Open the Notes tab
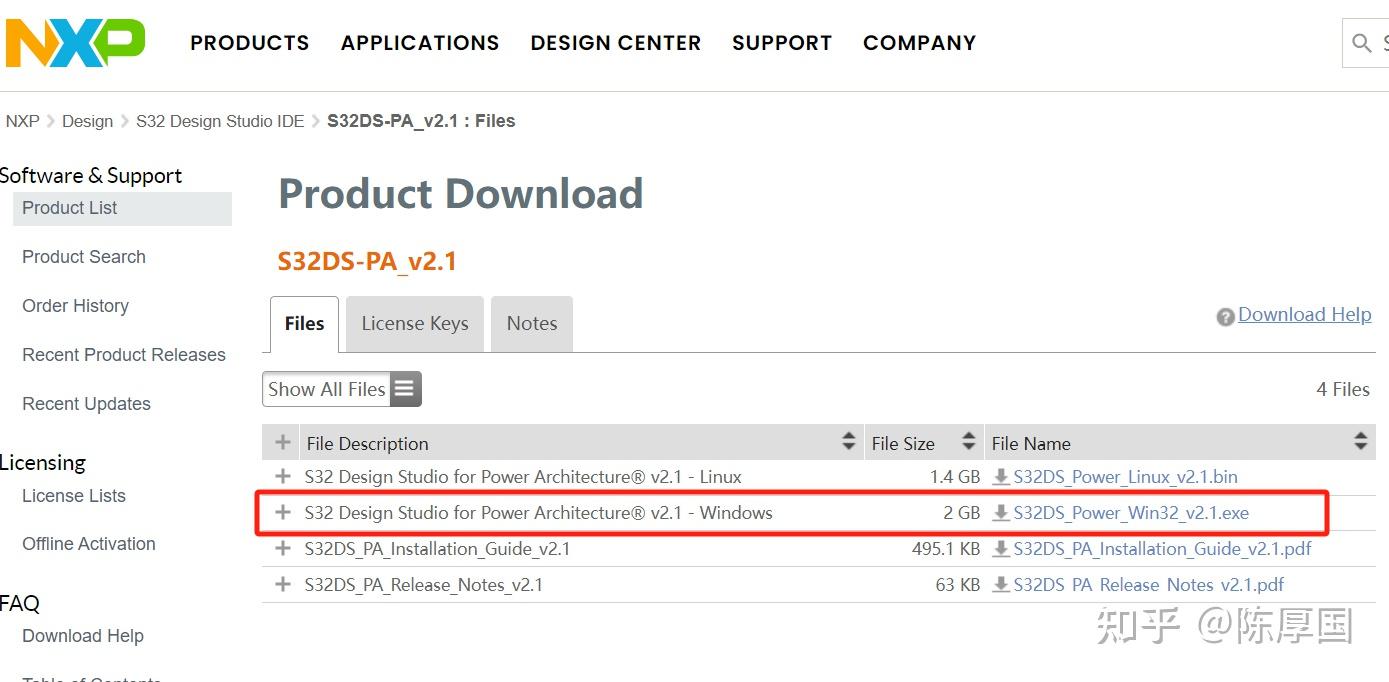Viewport: 1389px width, 682px height. (532, 324)
